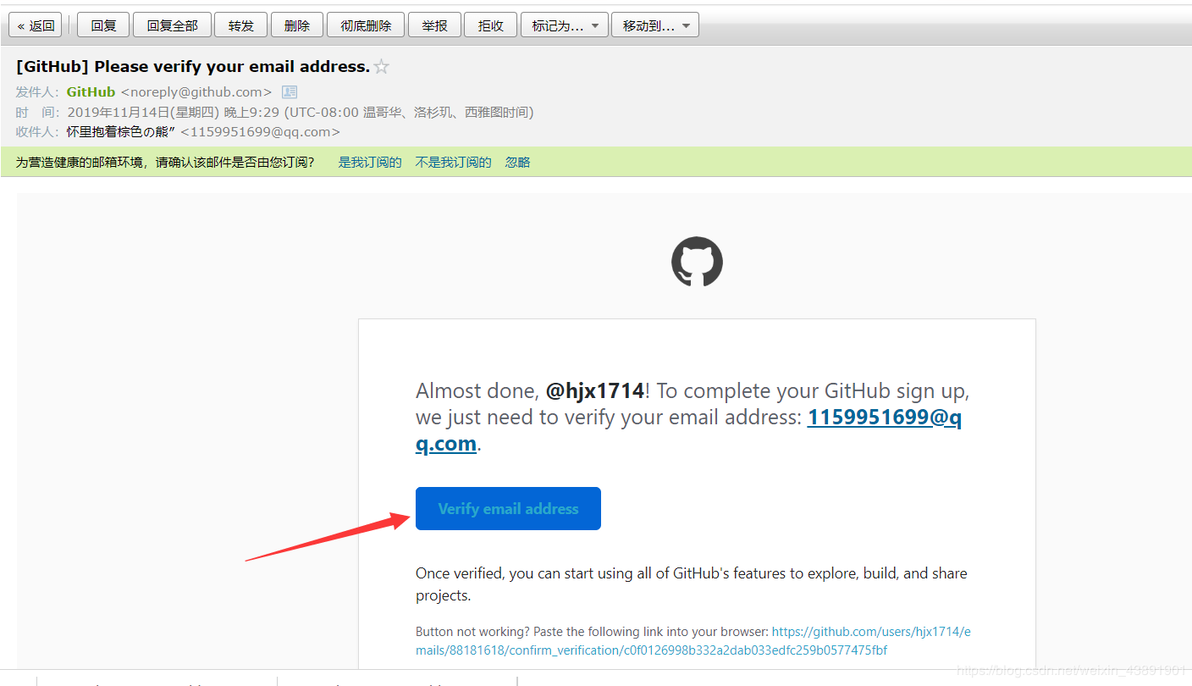Click noreply@github.com sender address
The height and width of the screenshot is (686, 1192).
coord(196,92)
